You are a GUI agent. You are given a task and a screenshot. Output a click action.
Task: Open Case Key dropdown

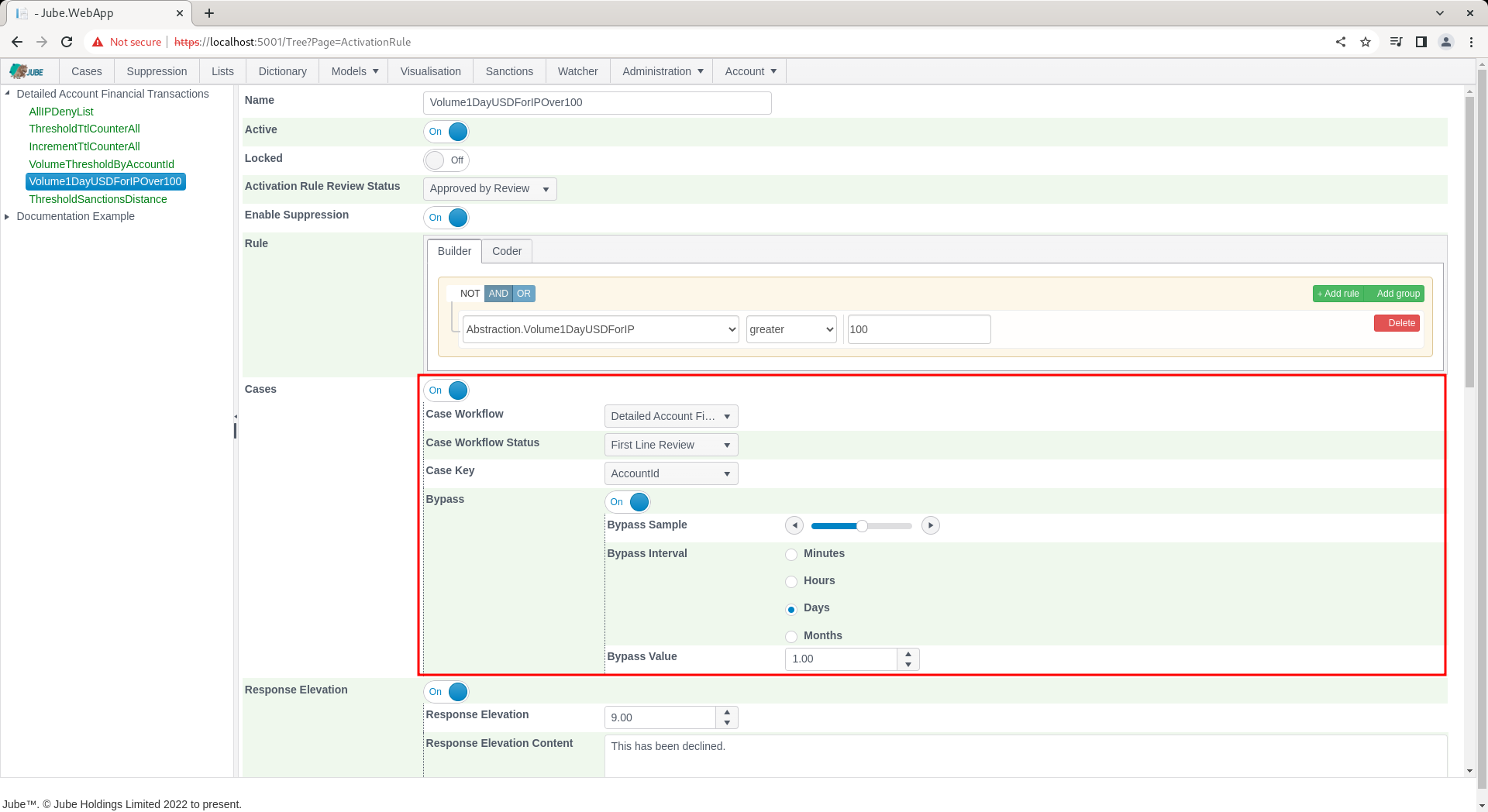pos(671,473)
